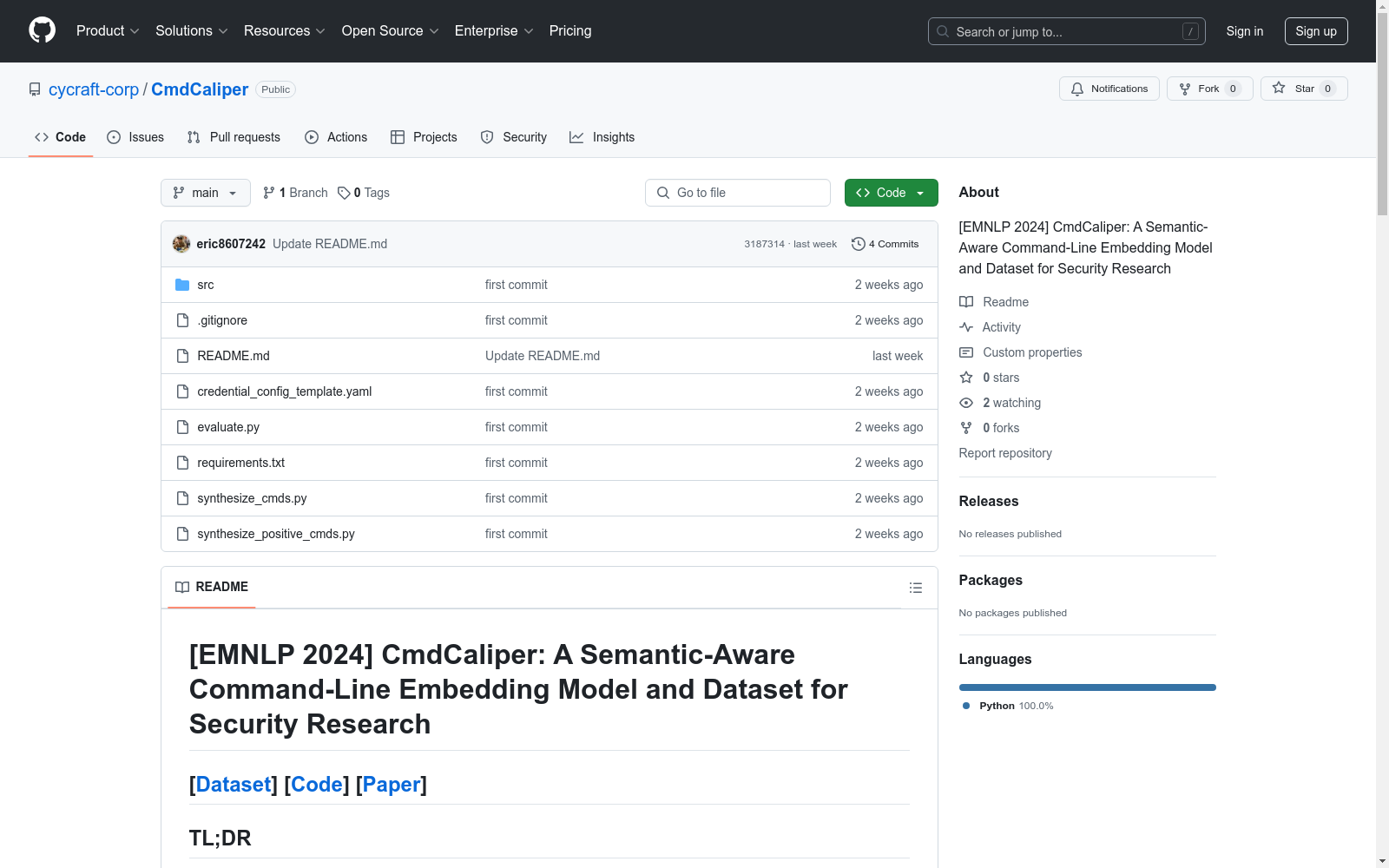This screenshot has height=868, width=1389.
Task: Switch to the Issues tab
Action: coord(135,137)
